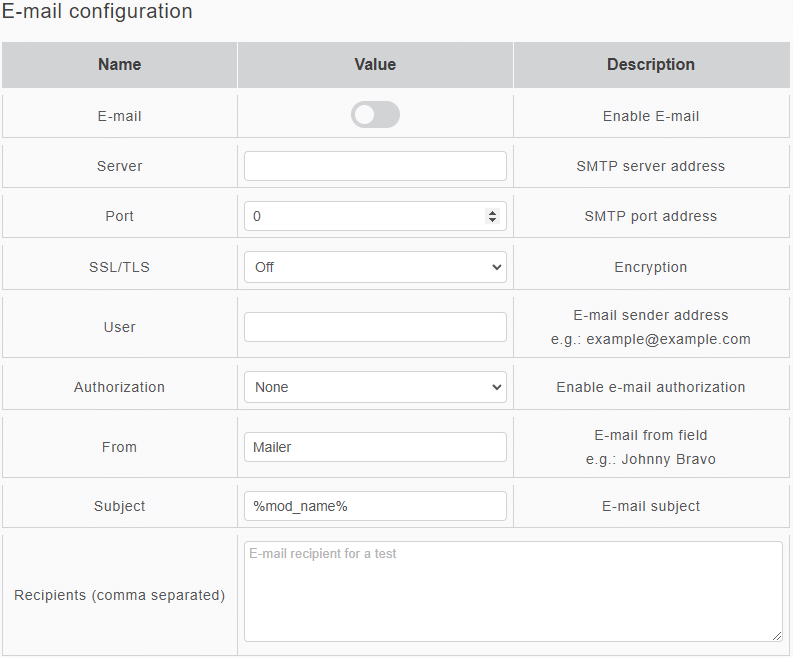The height and width of the screenshot is (658, 793).
Task: Click the SMTP server address description
Action: coord(651,166)
